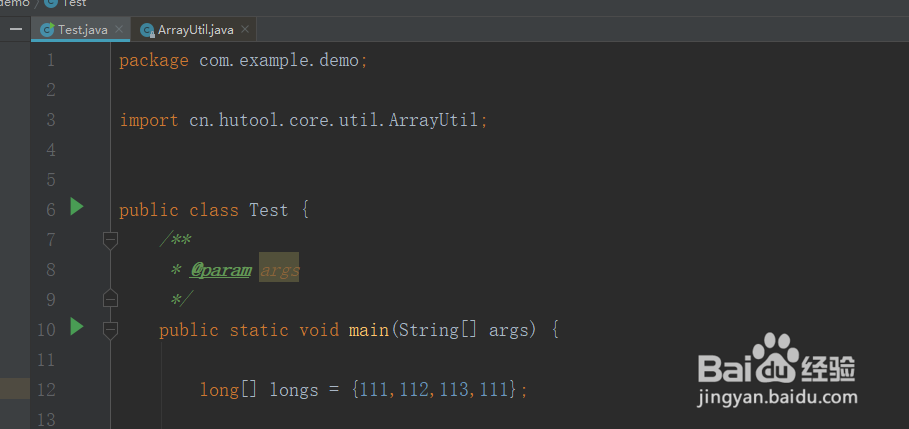
Task: Place cursor on the longs variable name
Action: pos(295,389)
